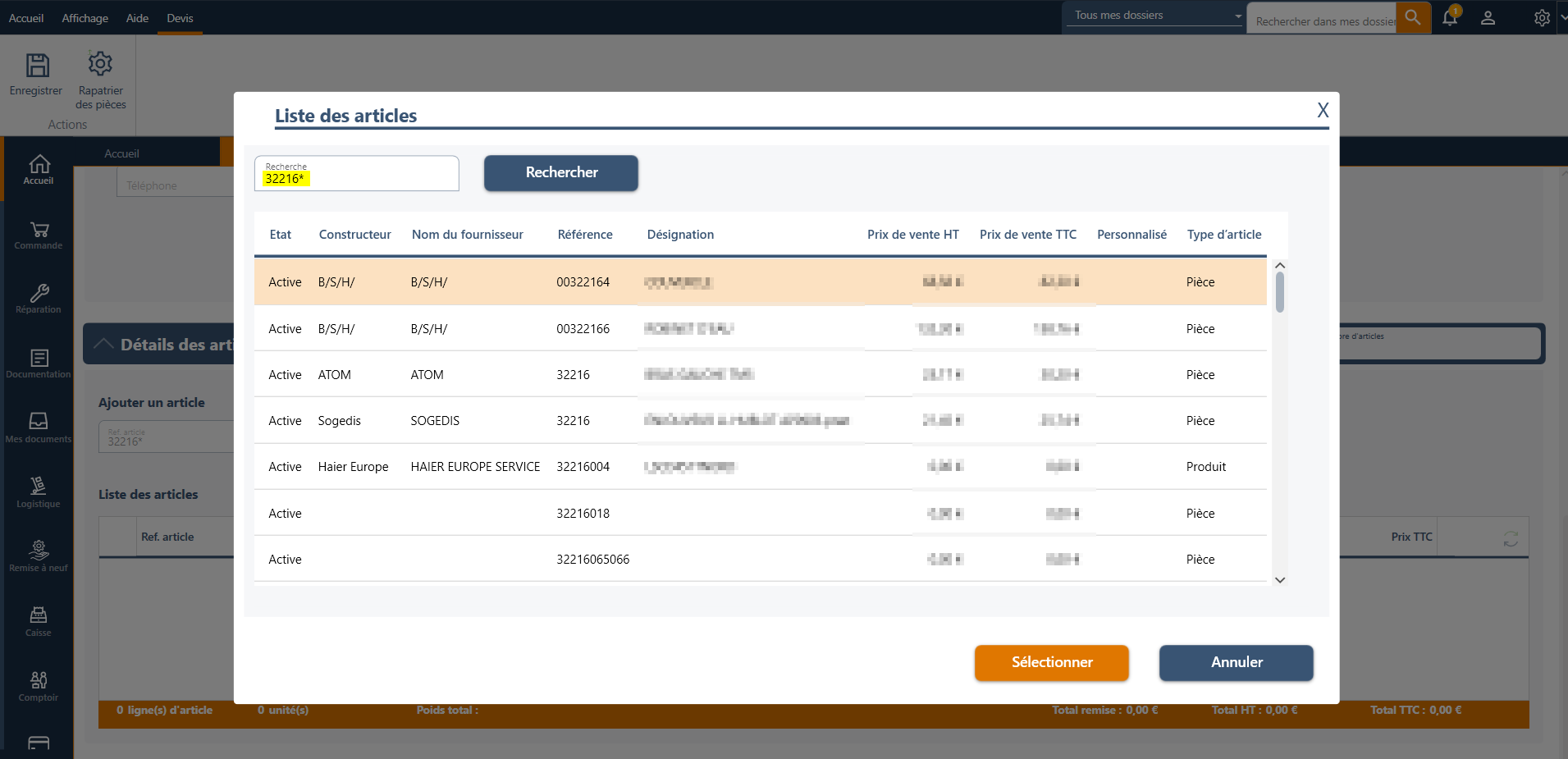Screen dimensions: 1568x759
Task: Click the Ref. article column header in background
Action: point(167,537)
